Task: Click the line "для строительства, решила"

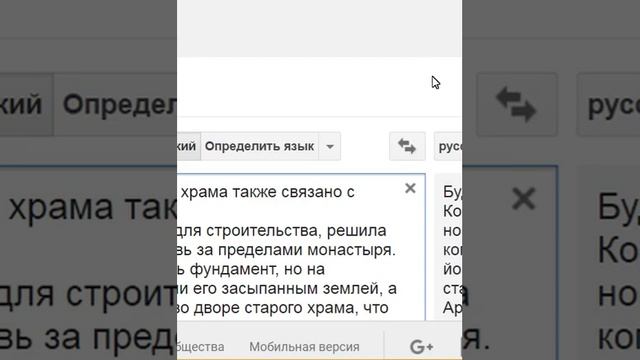Action: (x=282, y=231)
